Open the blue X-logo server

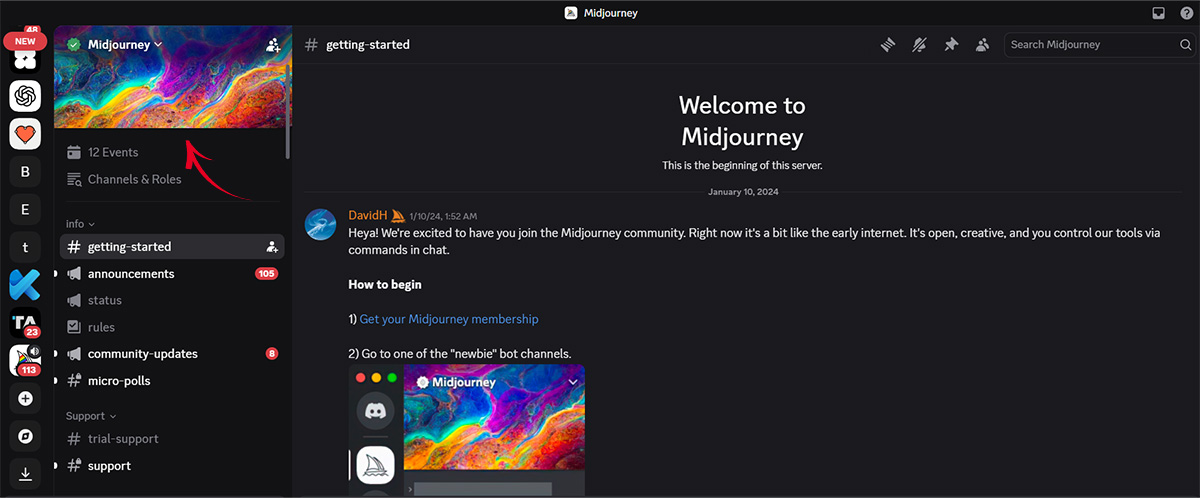click(x=25, y=285)
